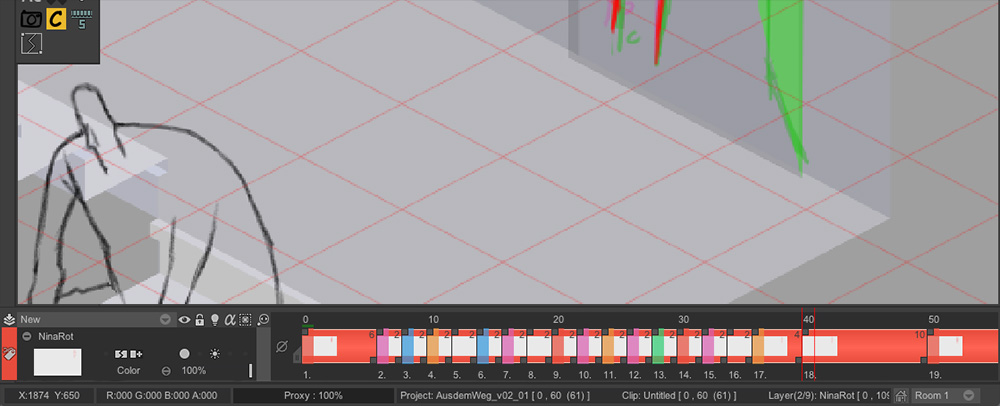
Task: Click the house room icon
Action: coord(901,396)
